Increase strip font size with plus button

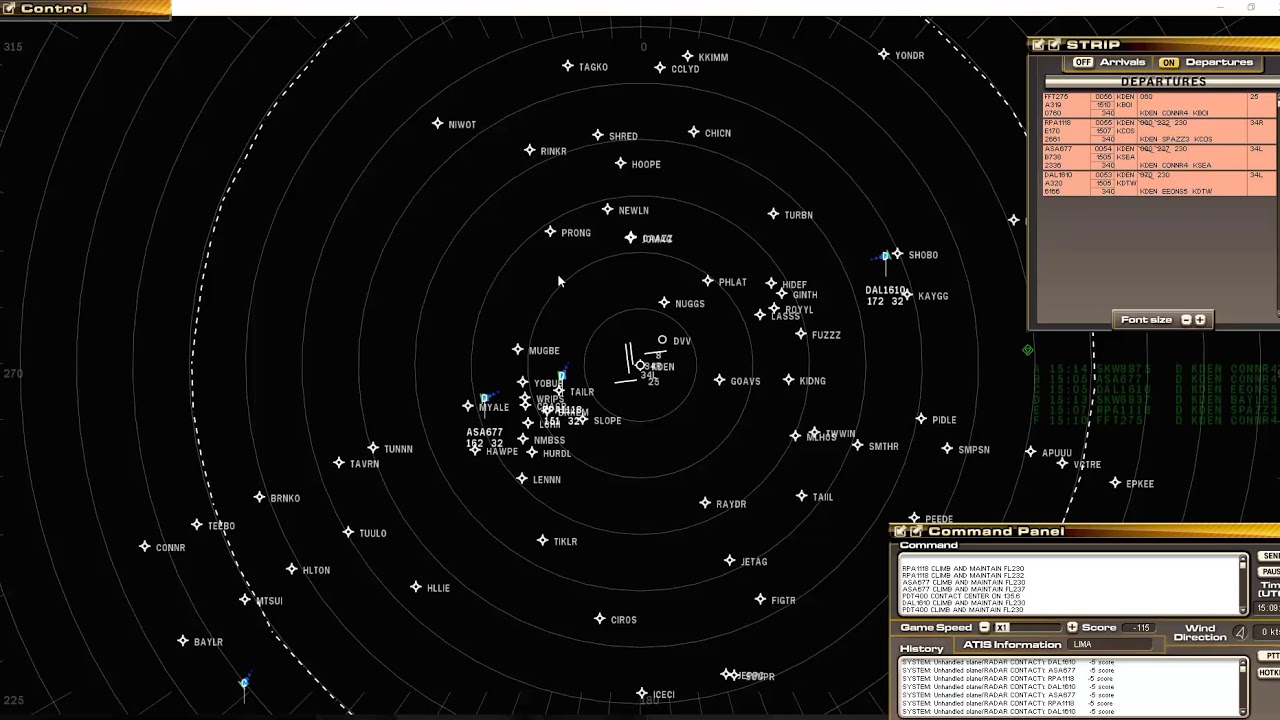(1200, 320)
